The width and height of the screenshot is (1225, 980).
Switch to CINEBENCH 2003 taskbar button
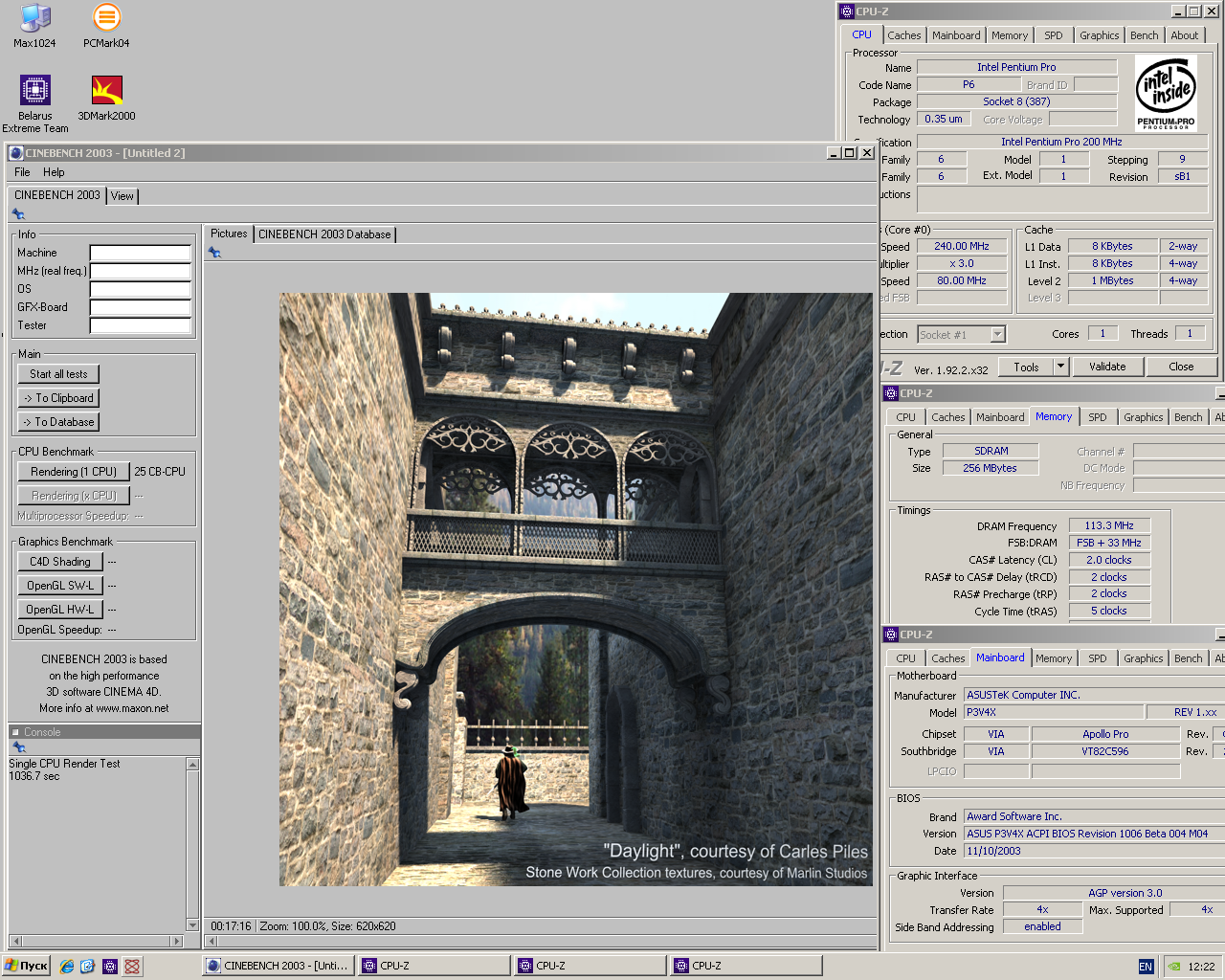click(278, 967)
